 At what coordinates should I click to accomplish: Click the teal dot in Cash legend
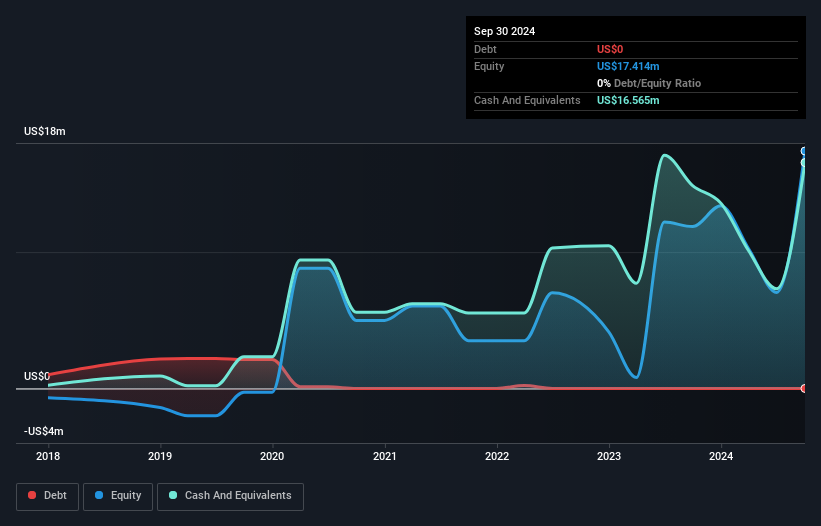173,495
